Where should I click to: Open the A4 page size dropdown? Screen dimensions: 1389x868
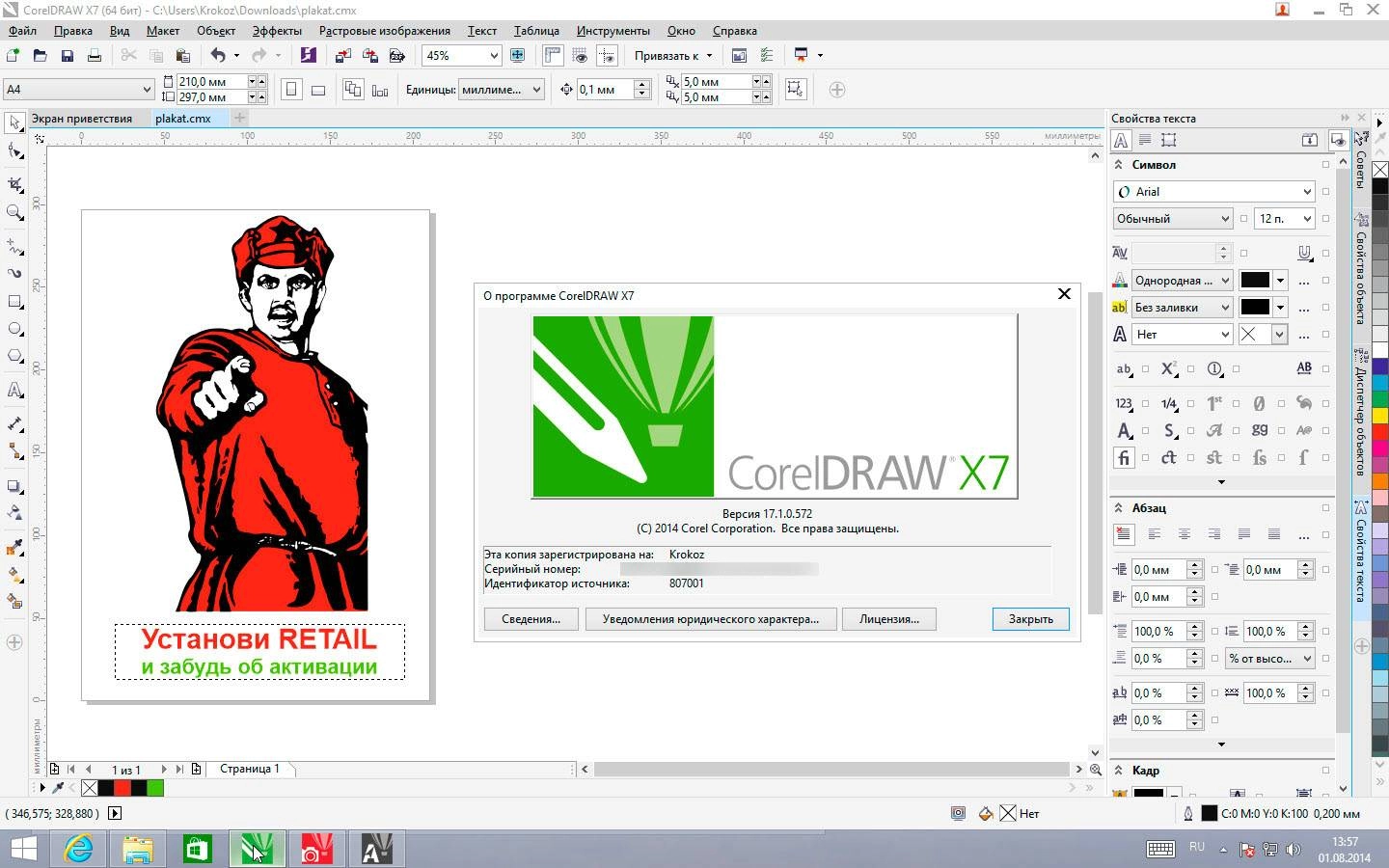(x=147, y=90)
